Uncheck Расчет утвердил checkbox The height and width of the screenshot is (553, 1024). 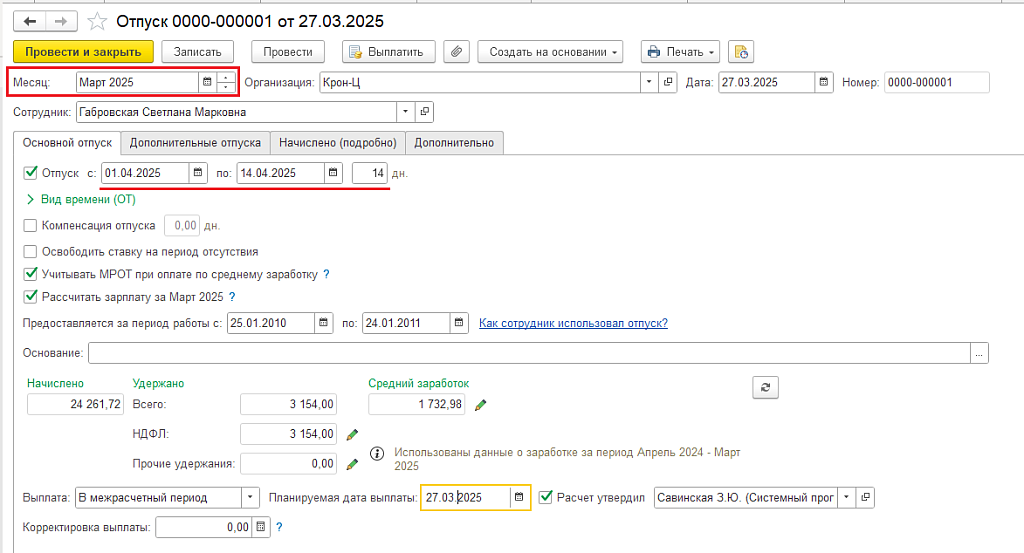pyautogui.click(x=545, y=497)
